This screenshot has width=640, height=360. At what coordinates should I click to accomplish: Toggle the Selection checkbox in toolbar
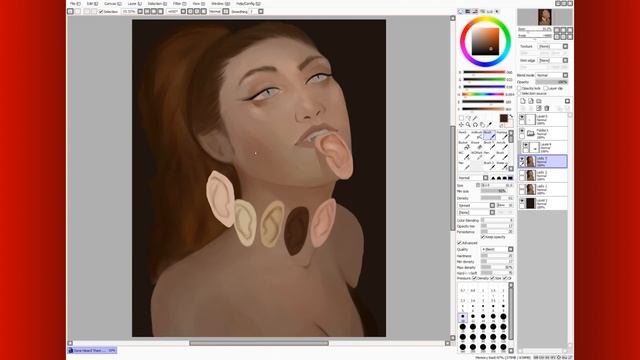101,11
